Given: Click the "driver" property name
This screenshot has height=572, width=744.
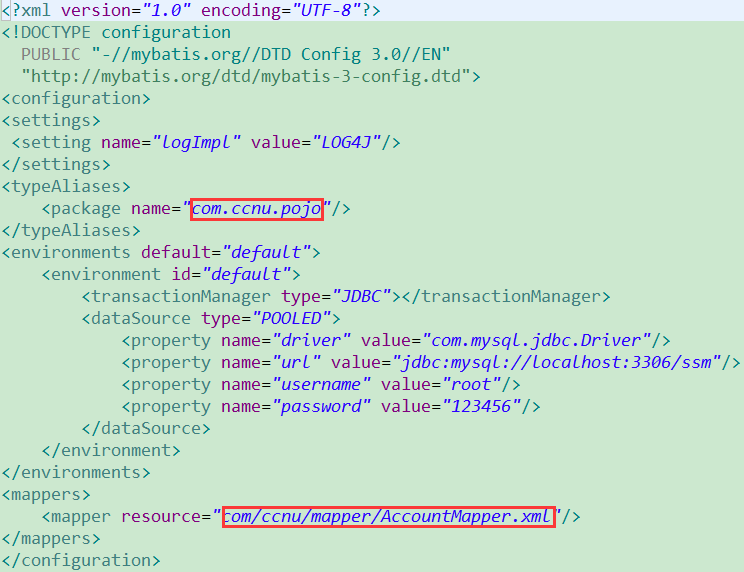Looking at the screenshot, I should [x=311, y=341].
